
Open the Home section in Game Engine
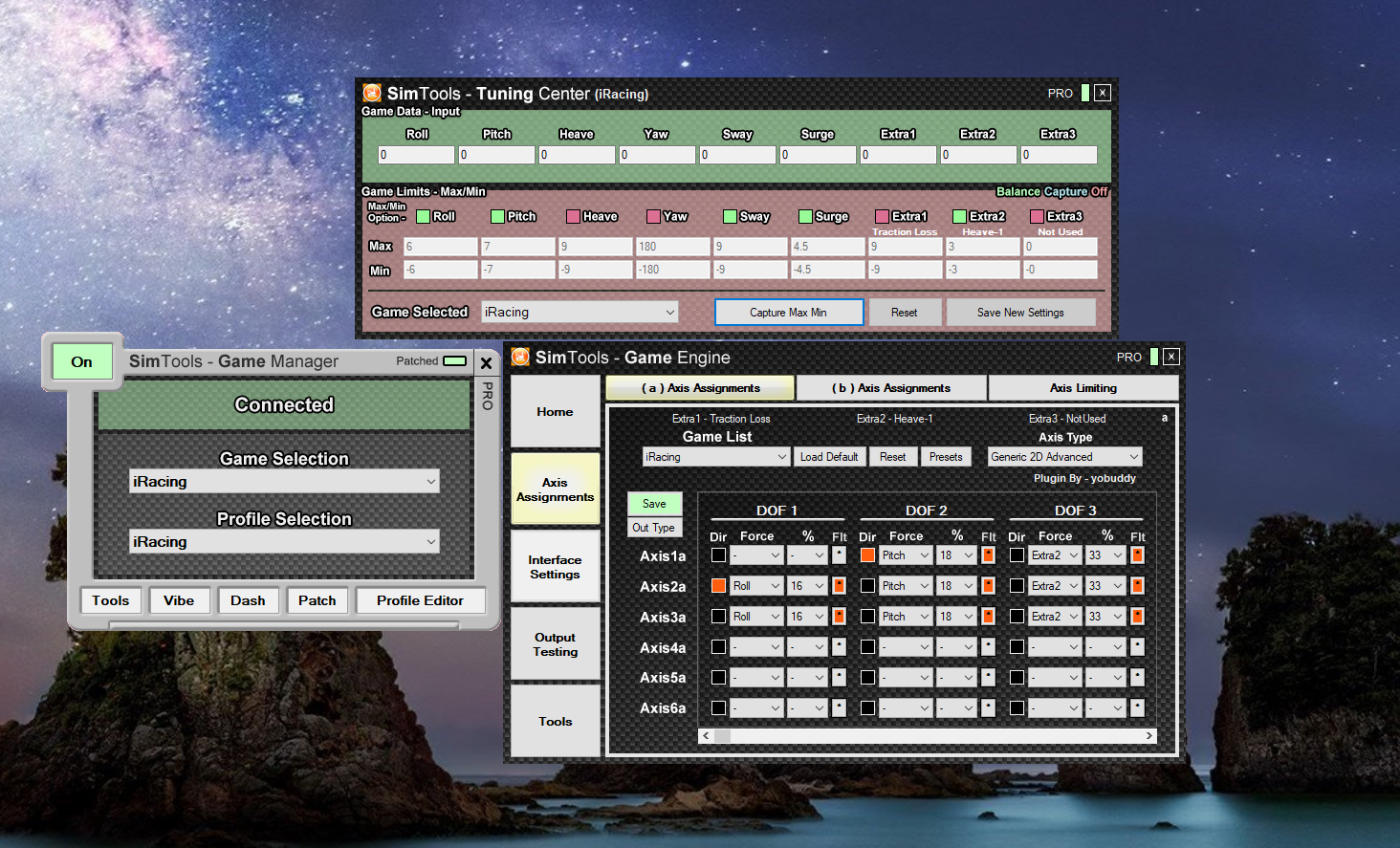[x=555, y=411]
